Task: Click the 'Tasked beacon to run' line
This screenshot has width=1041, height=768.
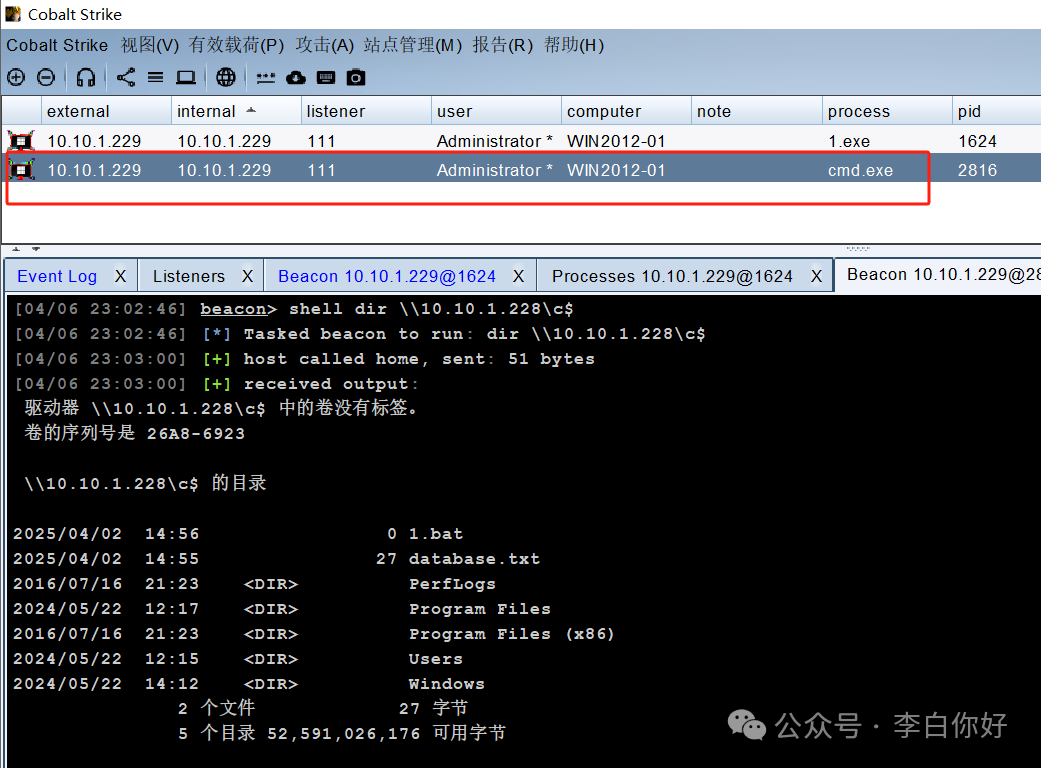Action: pyautogui.click(x=360, y=334)
